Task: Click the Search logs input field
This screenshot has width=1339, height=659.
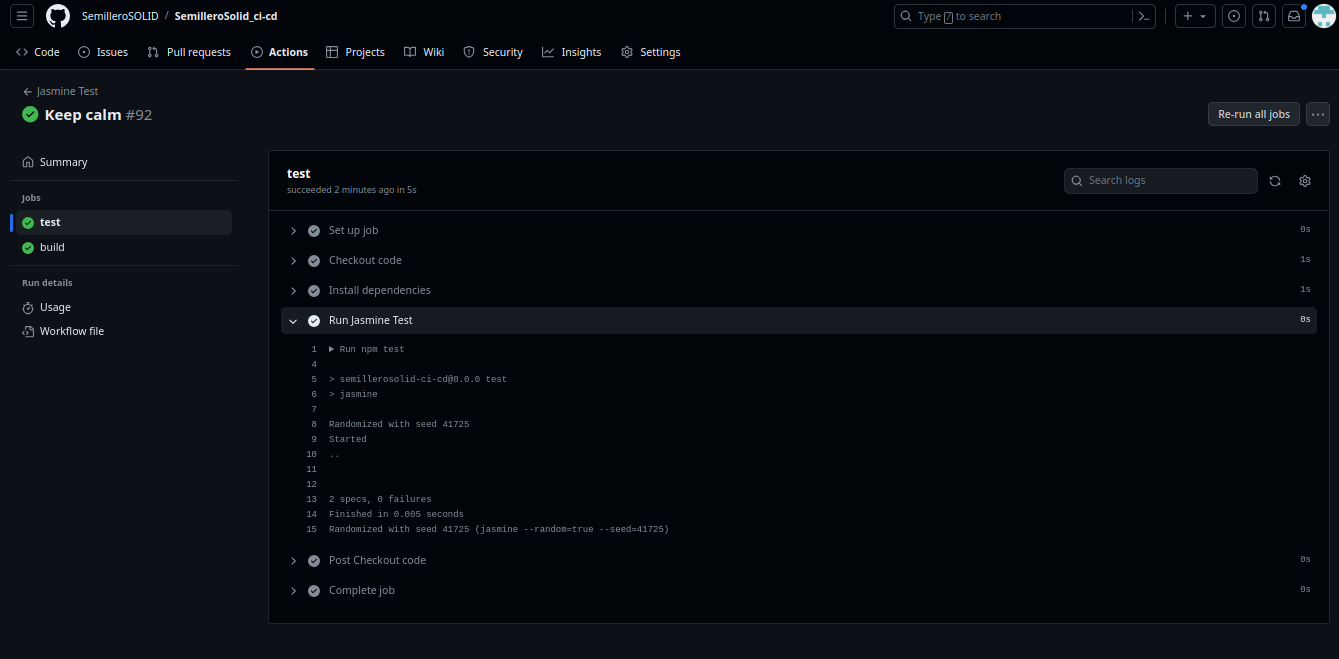Action: 1166,181
